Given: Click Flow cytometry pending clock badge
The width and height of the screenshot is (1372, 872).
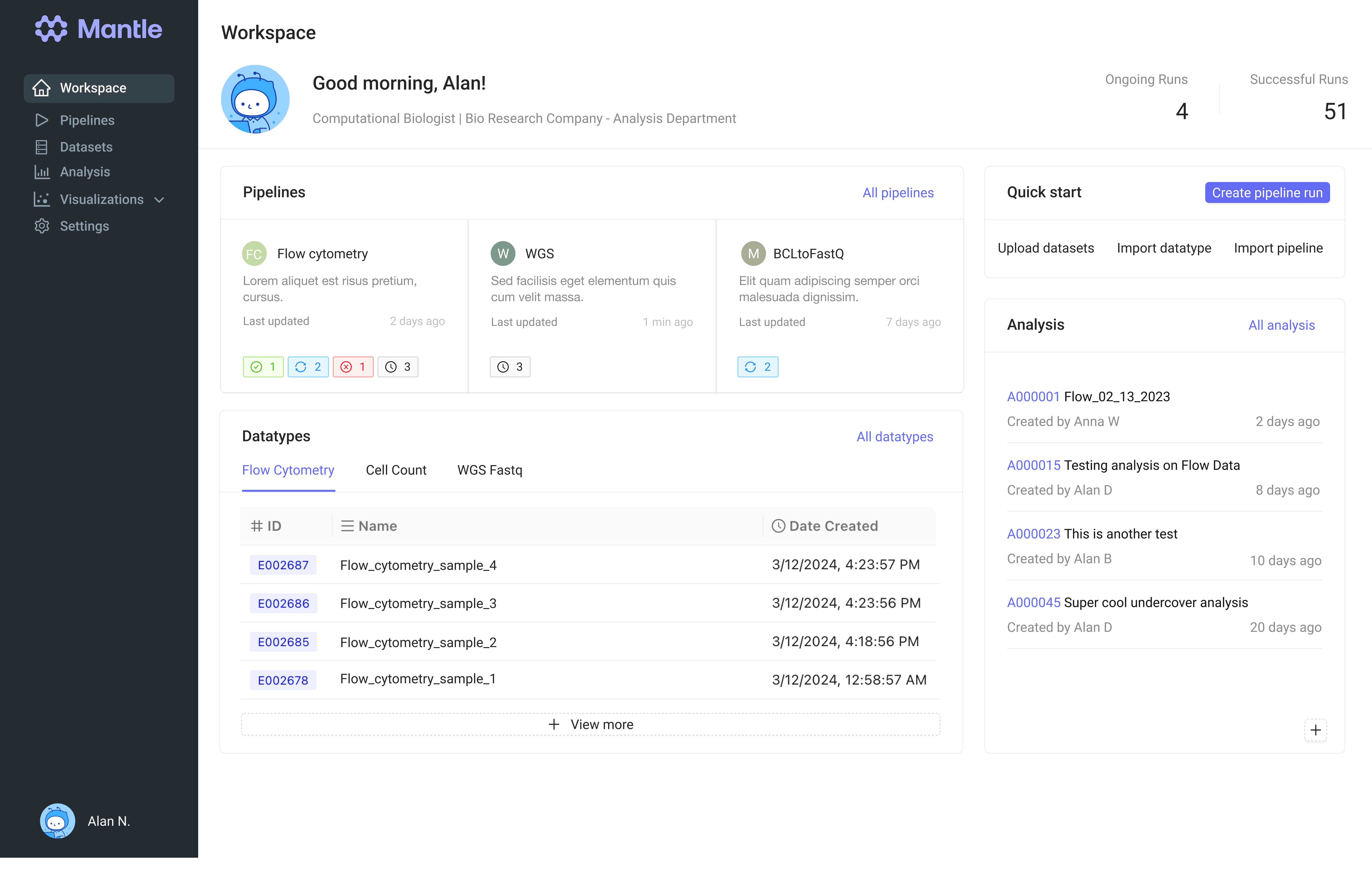Looking at the screenshot, I should [398, 367].
